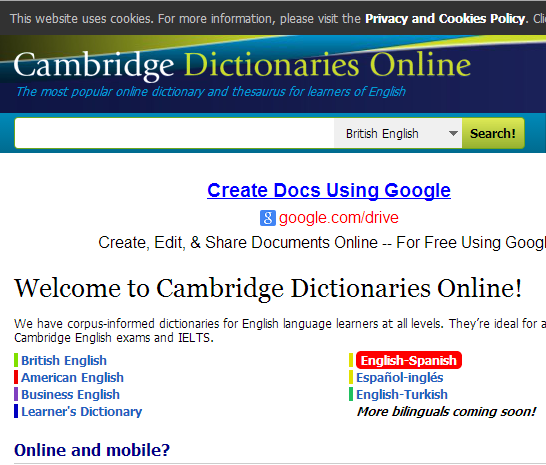Focus the dictionary search input field
Viewport: 546px width, 465px height.
pos(174,133)
